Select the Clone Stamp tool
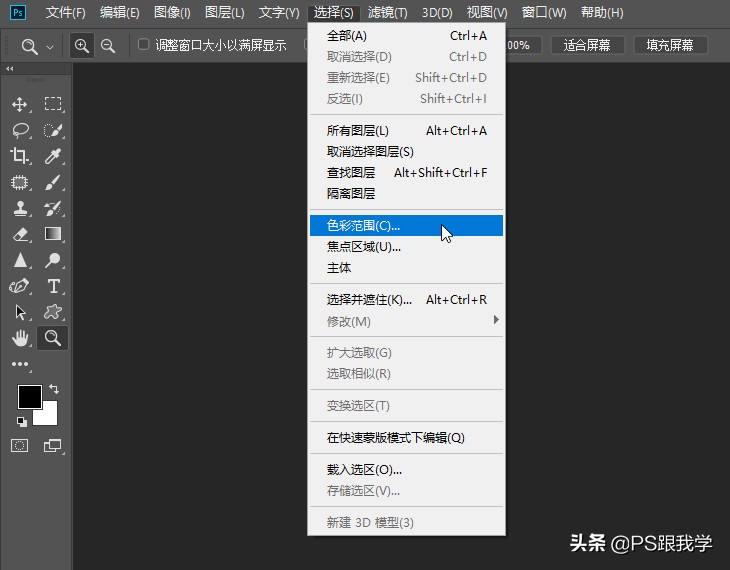The image size is (730, 570). click(20, 208)
